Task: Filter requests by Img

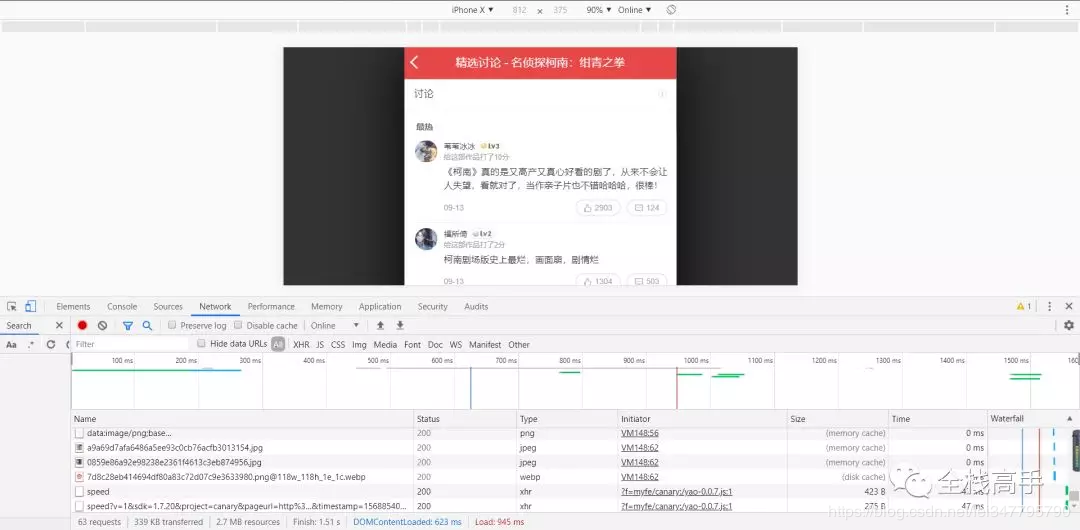Action: coord(360,345)
